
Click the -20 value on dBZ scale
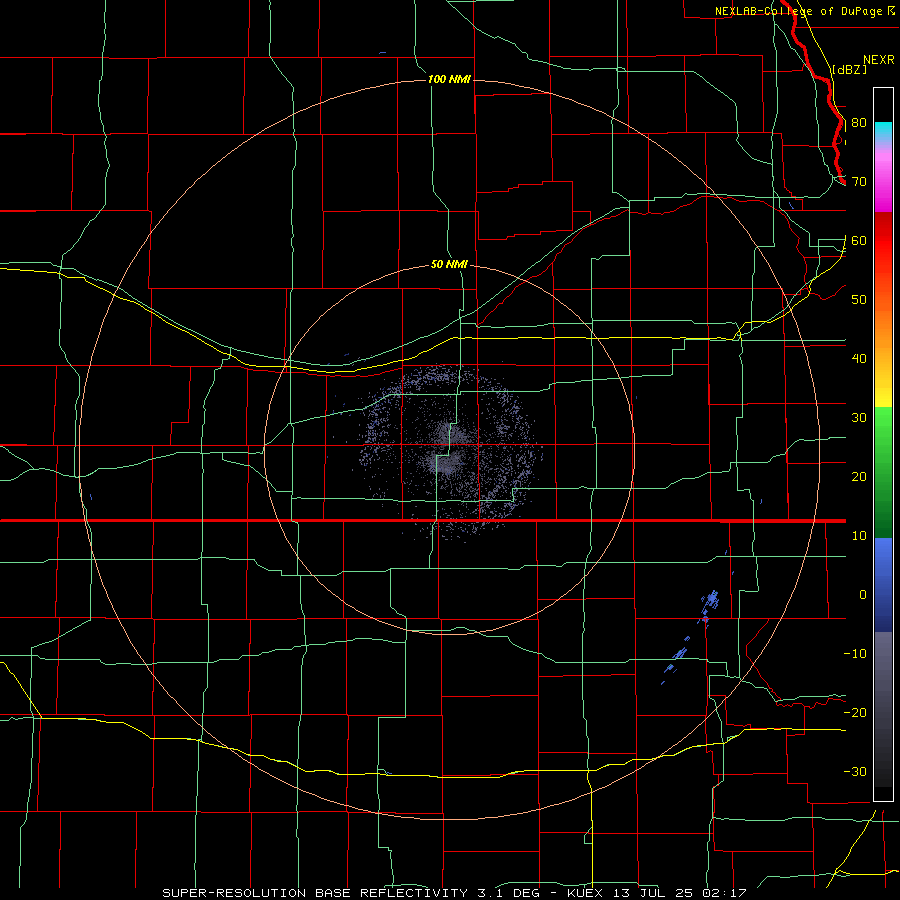coord(855,712)
